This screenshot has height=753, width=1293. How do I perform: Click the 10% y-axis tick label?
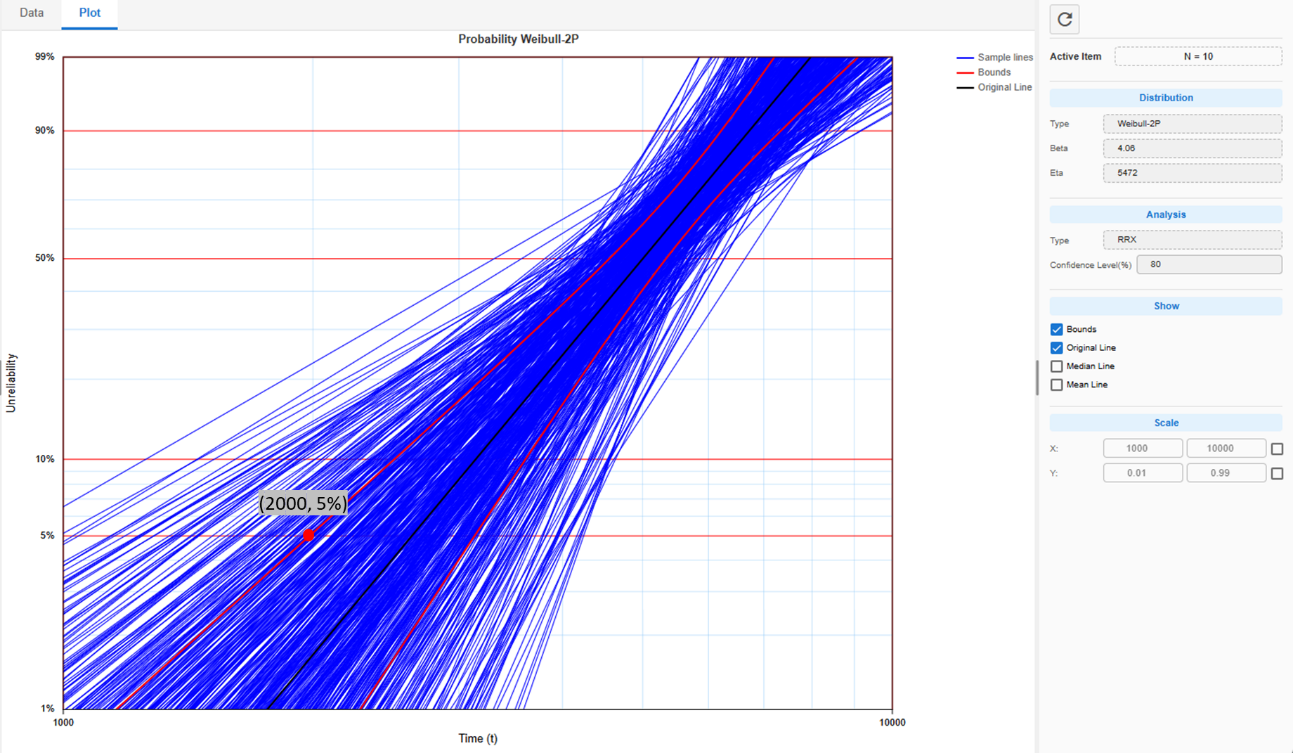pyautogui.click(x=45, y=459)
